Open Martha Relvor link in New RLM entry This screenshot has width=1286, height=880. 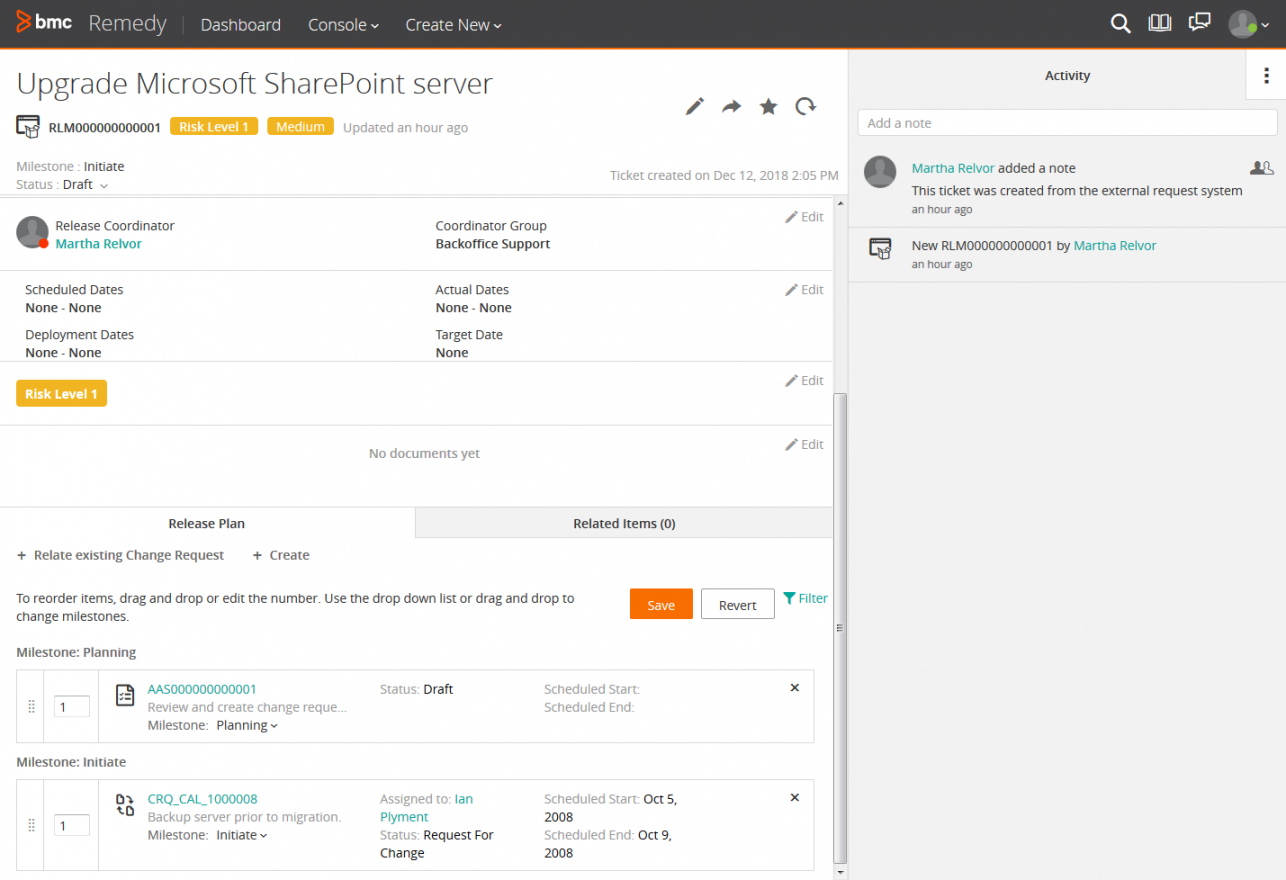click(1115, 245)
